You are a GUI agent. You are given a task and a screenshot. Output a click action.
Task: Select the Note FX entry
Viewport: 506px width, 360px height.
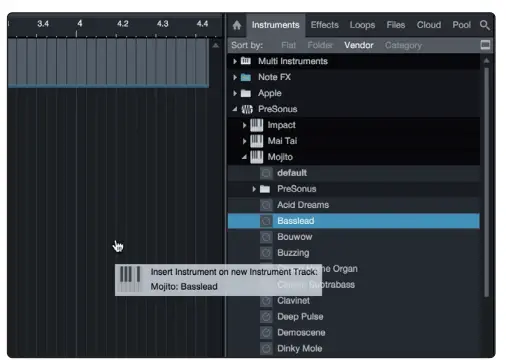point(354,77)
